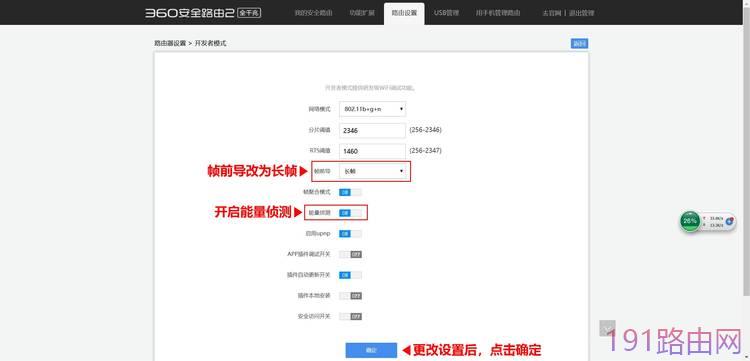The height and width of the screenshot is (361, 750).
Task: Open the 我的安全路由 tab
Action: pos(313,13)
